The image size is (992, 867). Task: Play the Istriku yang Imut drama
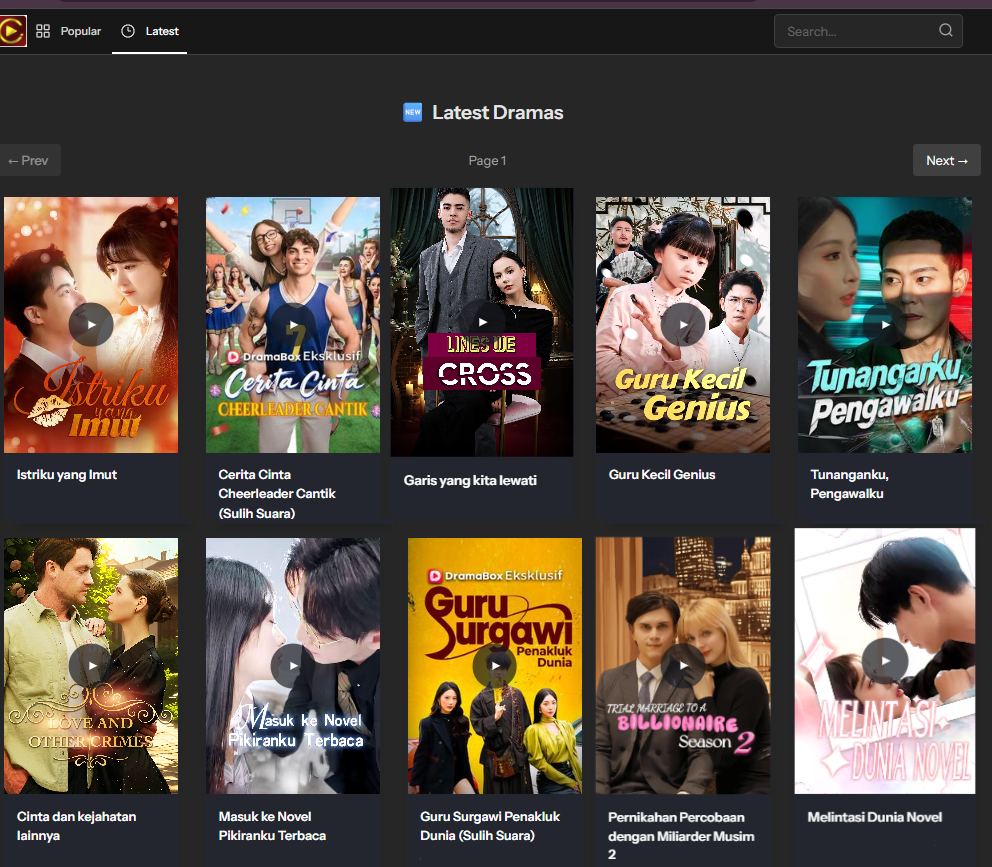pyautogui.click(x=91, y=324)
